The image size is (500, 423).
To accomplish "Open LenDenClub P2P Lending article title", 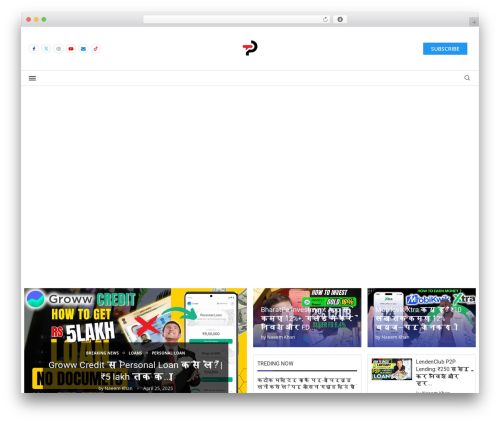I will (443, 373).
